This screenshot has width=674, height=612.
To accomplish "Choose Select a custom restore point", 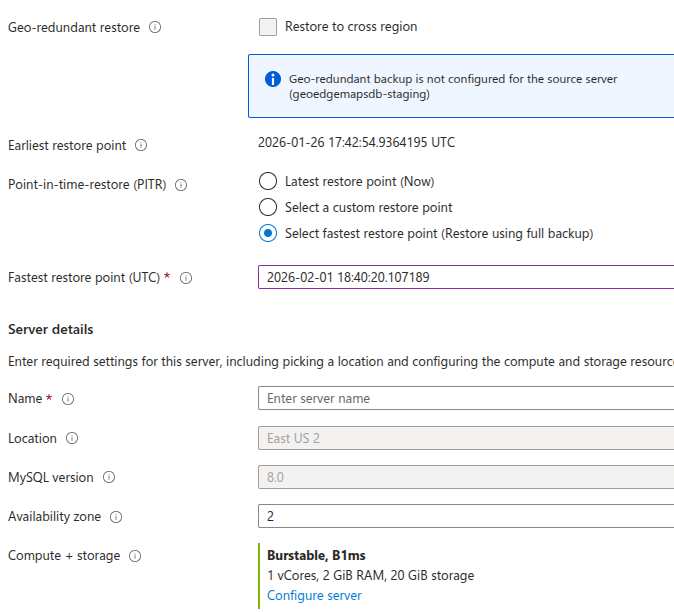I will 268,207.
